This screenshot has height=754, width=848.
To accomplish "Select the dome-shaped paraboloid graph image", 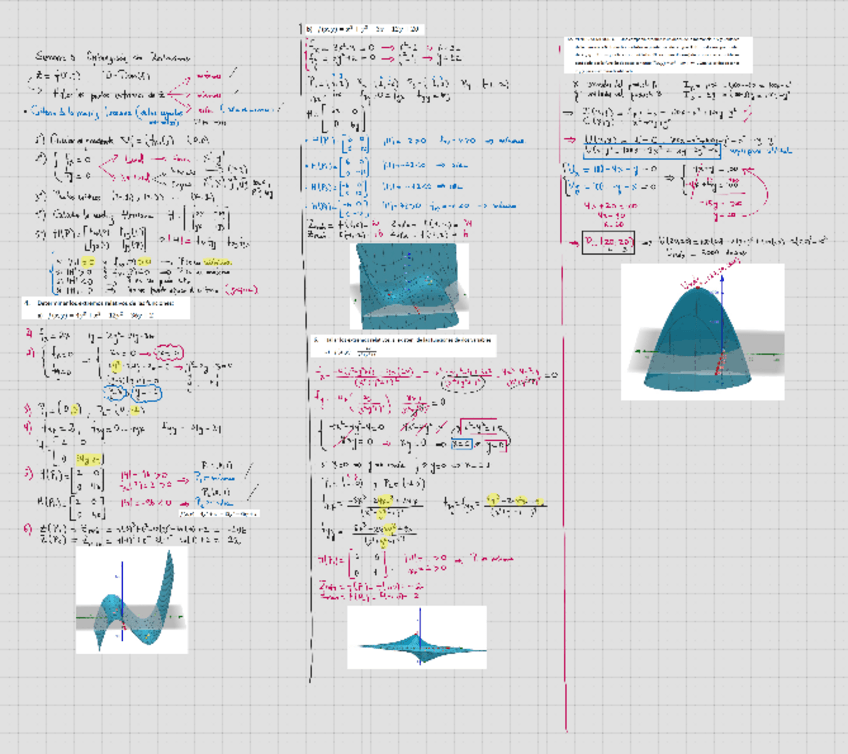I will tap(703, 332).
